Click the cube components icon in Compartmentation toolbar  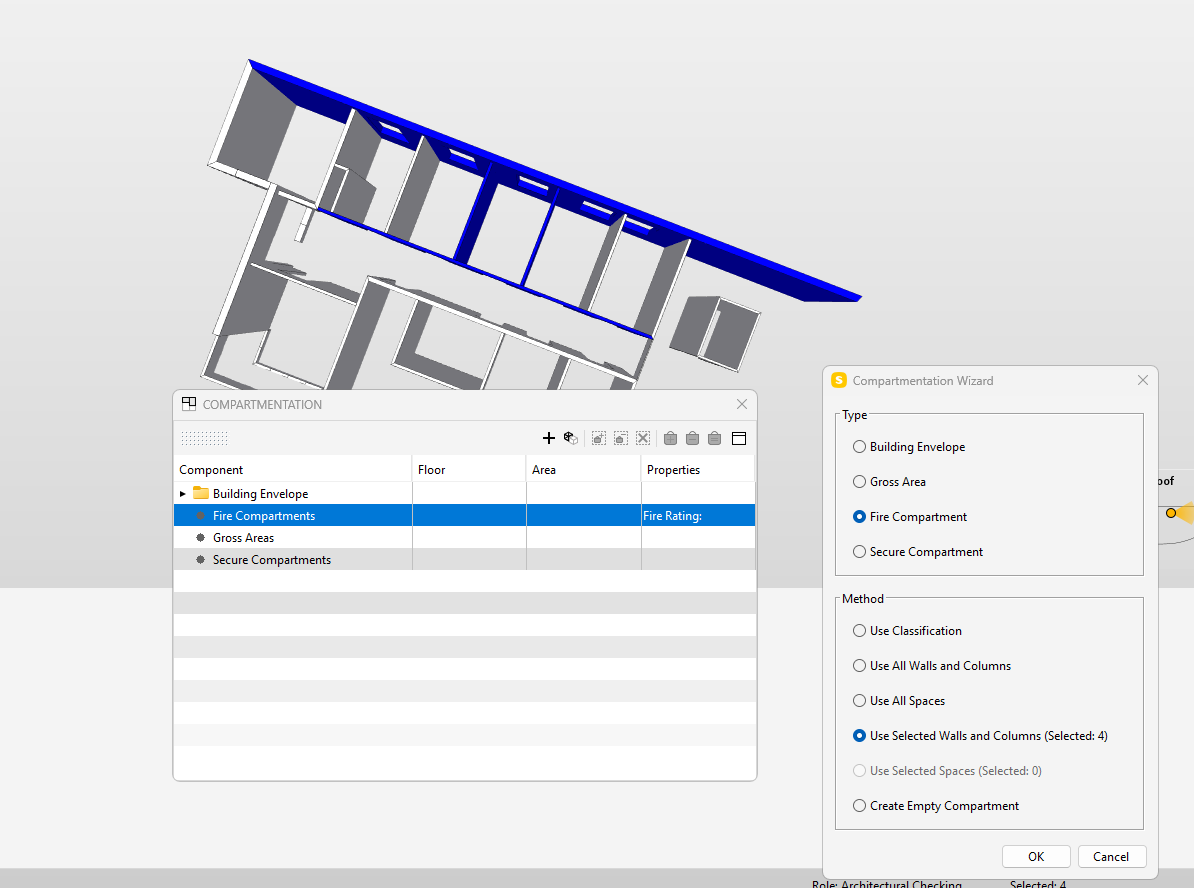[x=570, y=438]
